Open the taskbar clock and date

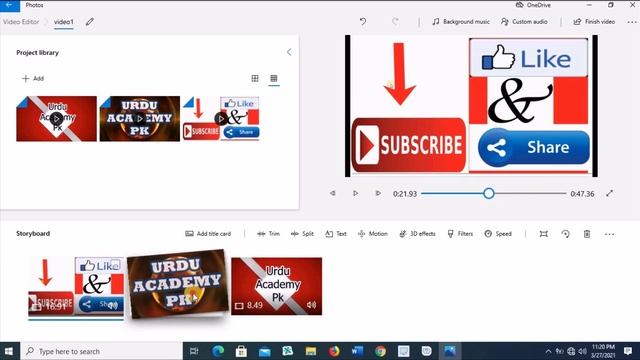(x=603, y=351)
